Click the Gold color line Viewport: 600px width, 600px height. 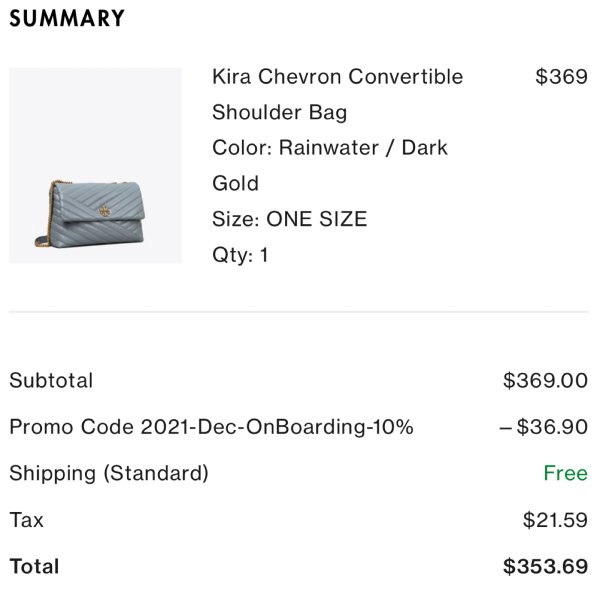(x=236, y=183)
